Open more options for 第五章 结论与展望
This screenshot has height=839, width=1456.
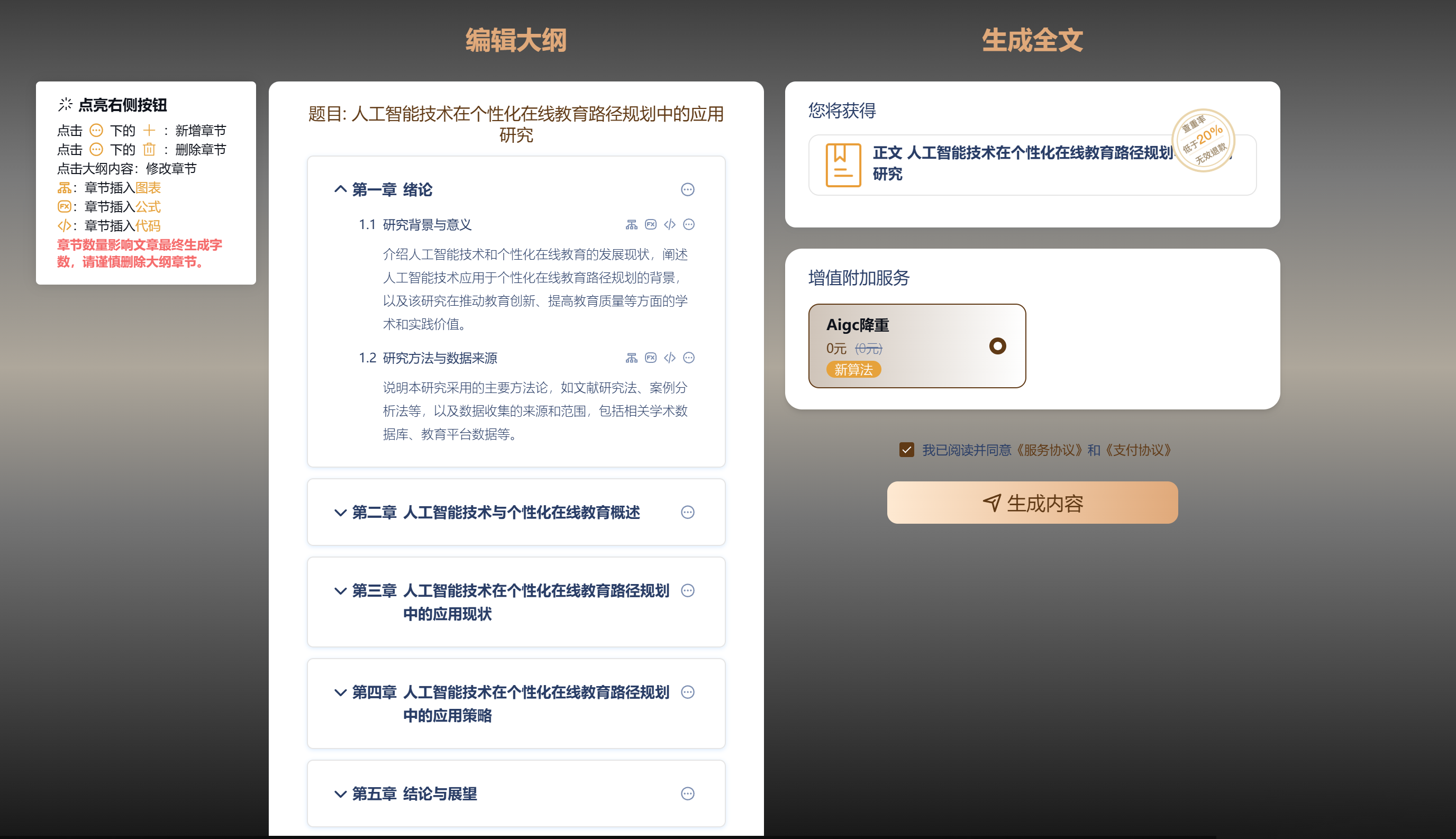(x=687, y=794)
